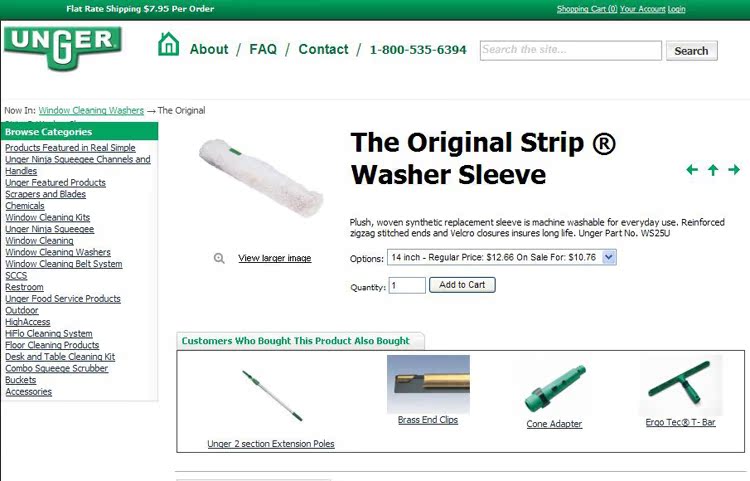This screenshot has height=481, width=750.
Task: Go to next product with right arrow
Action: pyautogui.click(x=734, y=169)
